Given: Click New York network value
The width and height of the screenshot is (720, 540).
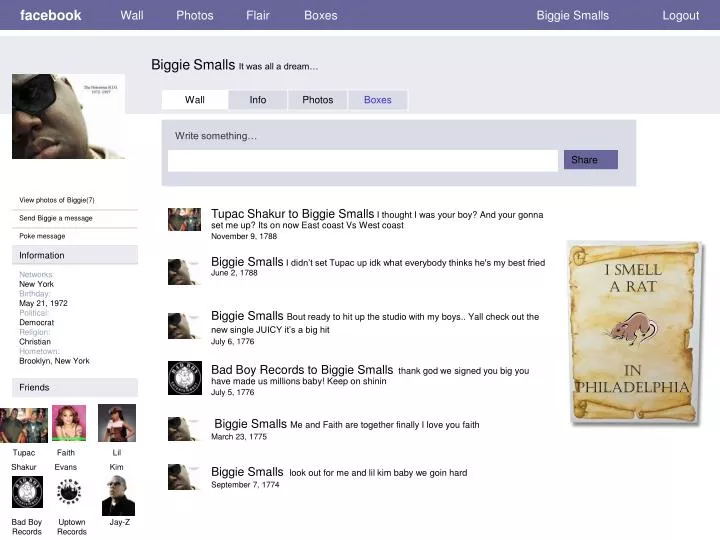Looking at the screenshot, I should pos(36,284).
